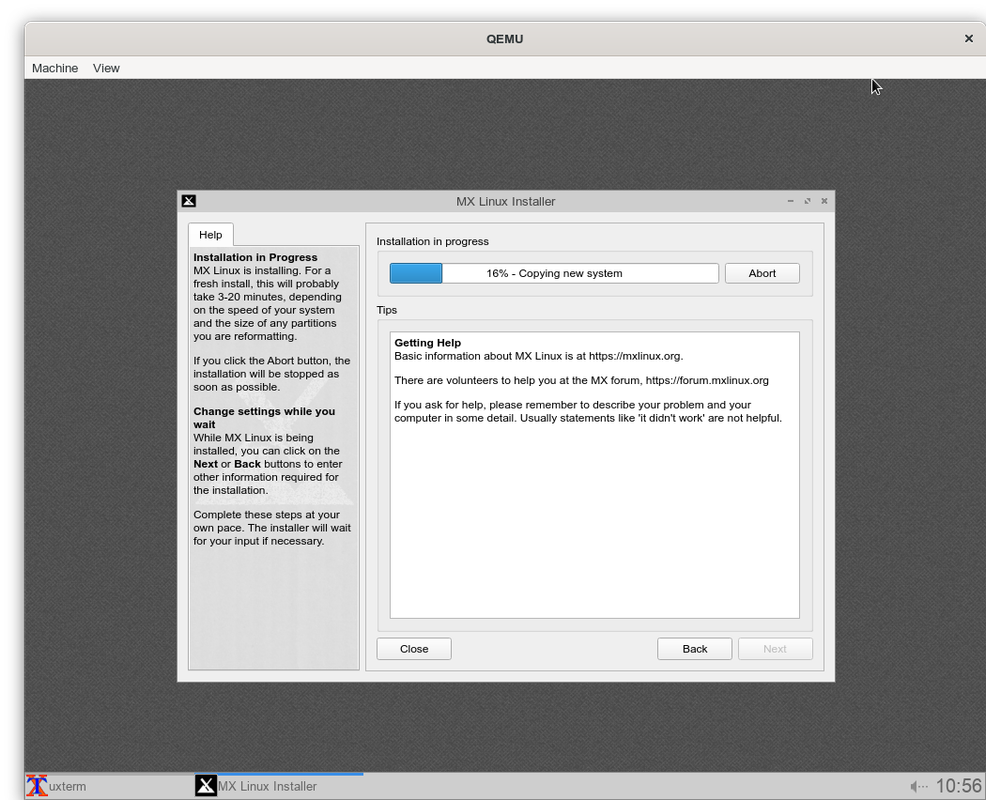Go Back in the installer
986x800 pixels.
(x=695, y=649)
